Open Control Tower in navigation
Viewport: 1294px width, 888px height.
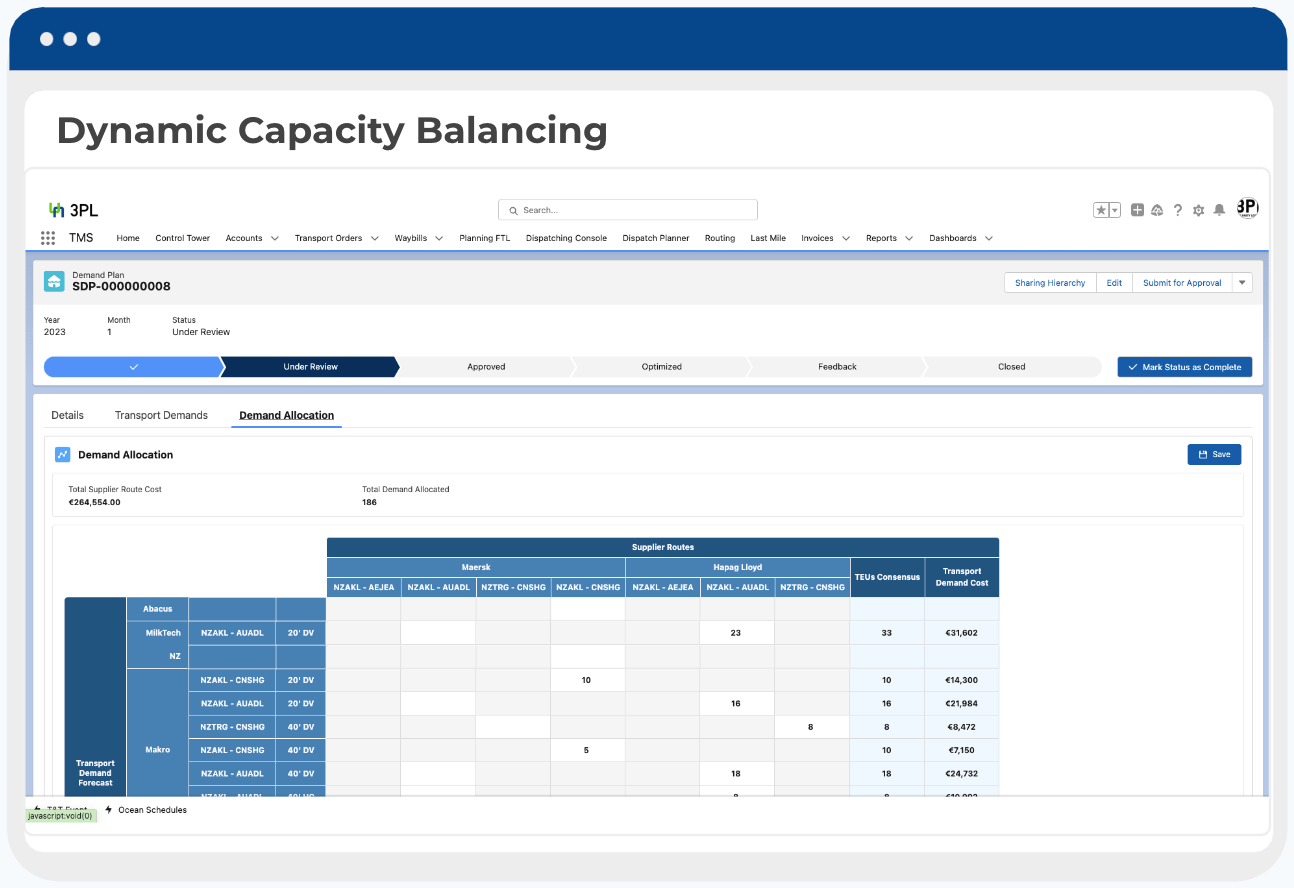pyautogui.click(x=183, y=238)
